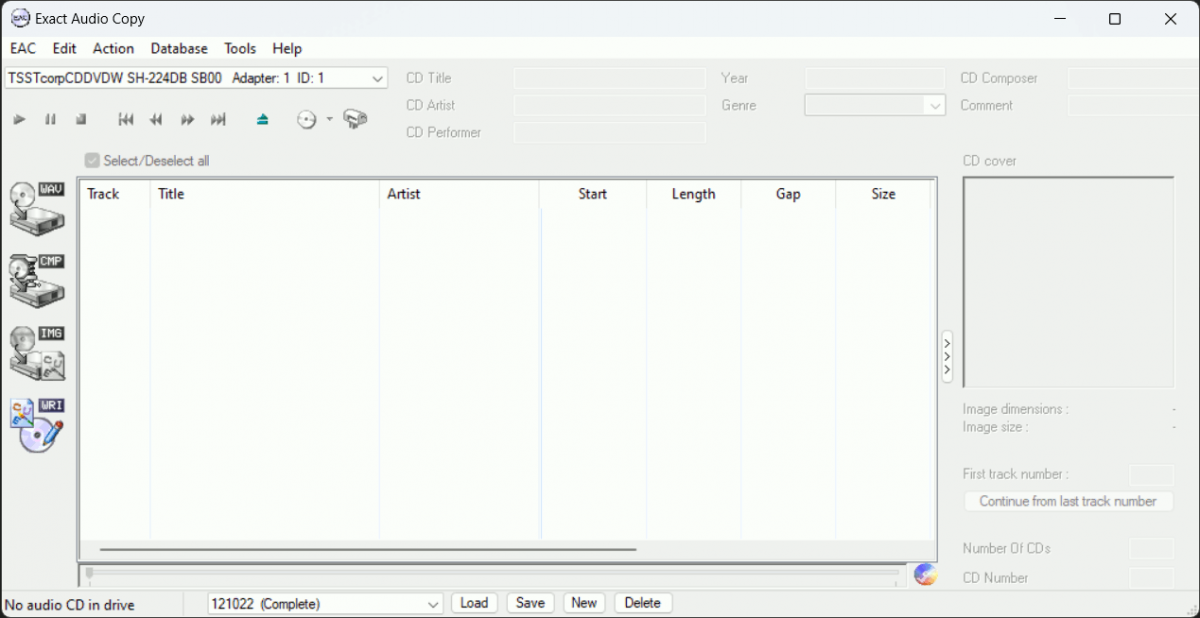Open the Action menu
The width and height of the screenshot is (1200, 618).
tap(113, 48)
